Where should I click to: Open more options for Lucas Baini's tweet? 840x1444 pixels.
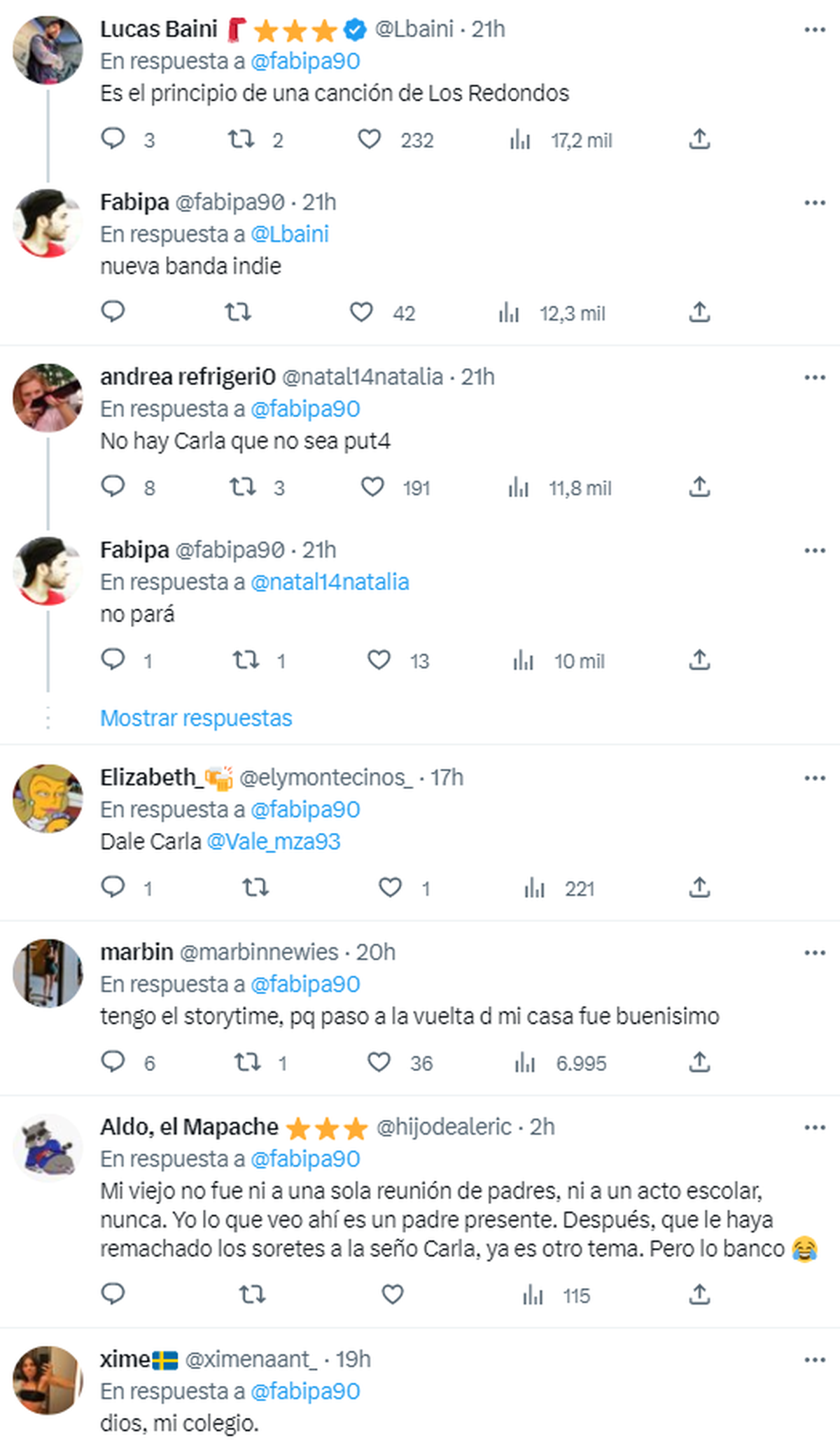(x=815, y=29)
